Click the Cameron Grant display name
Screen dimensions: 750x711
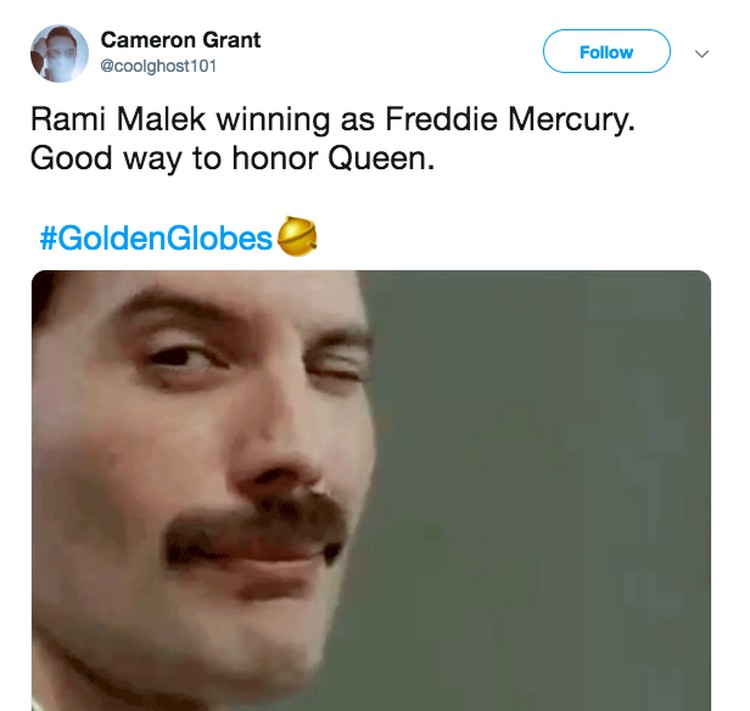point(180,40)
